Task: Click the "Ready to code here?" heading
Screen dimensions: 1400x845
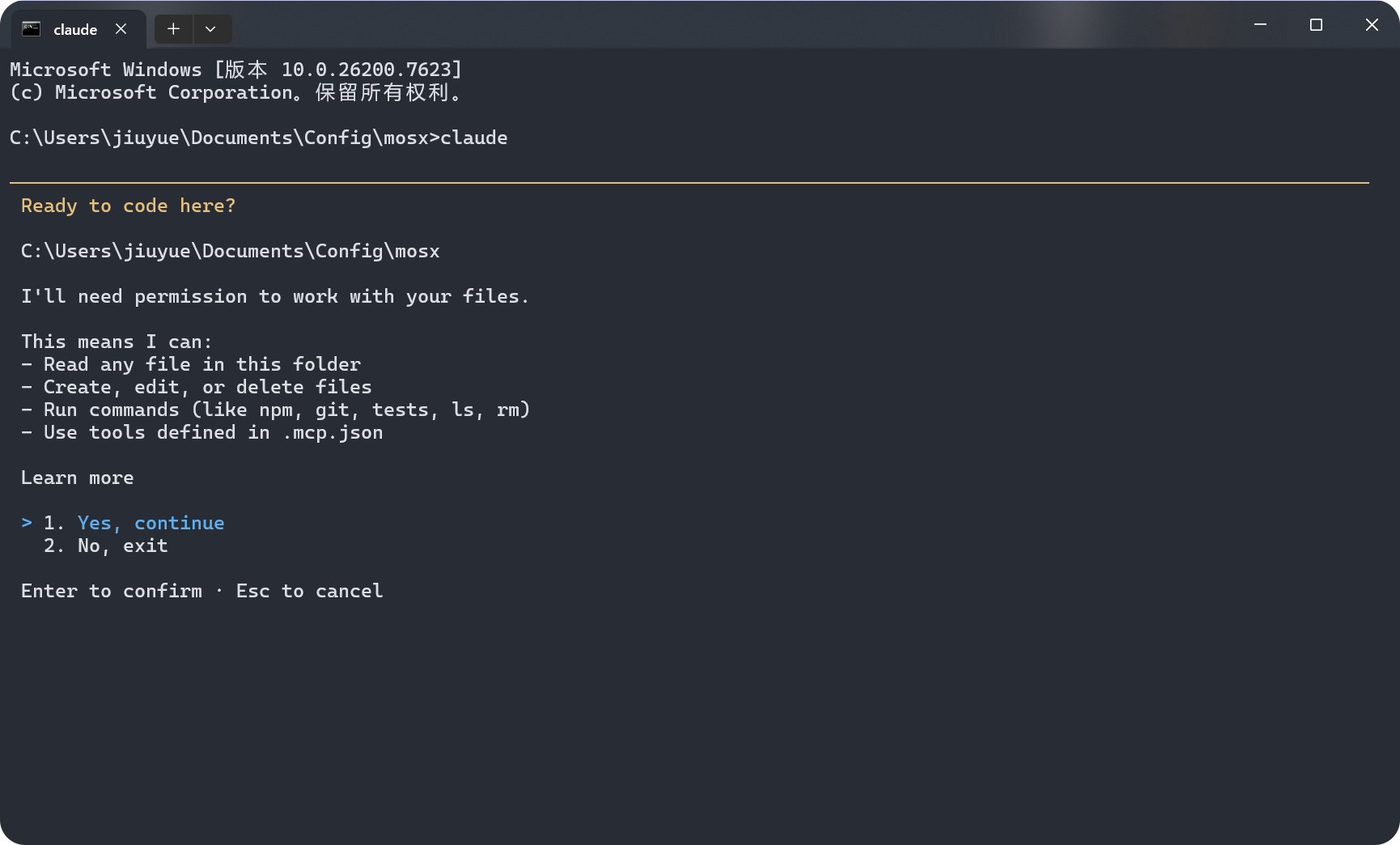Action: [x=128, y=206]
